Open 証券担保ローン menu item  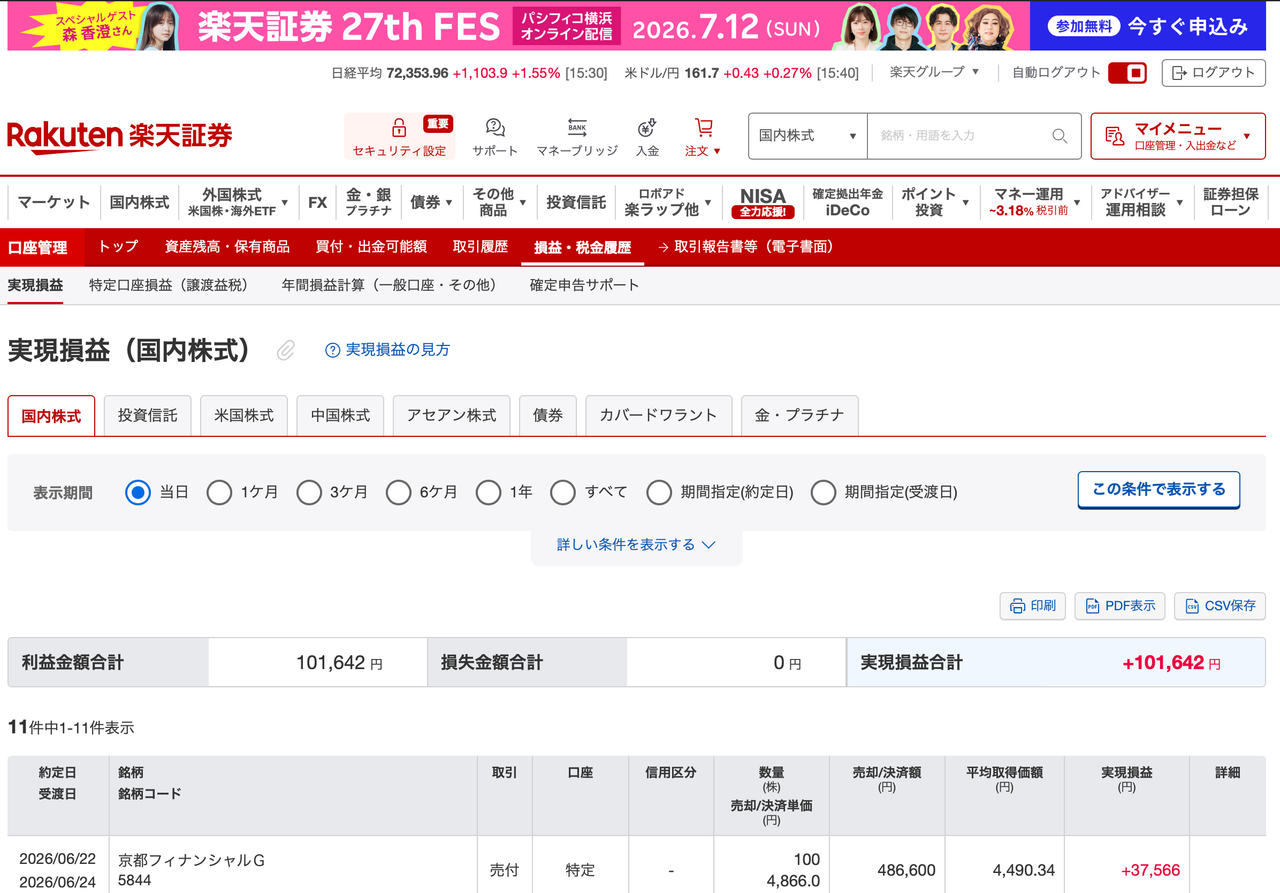pyautogui.click(x=1231, y=202)
